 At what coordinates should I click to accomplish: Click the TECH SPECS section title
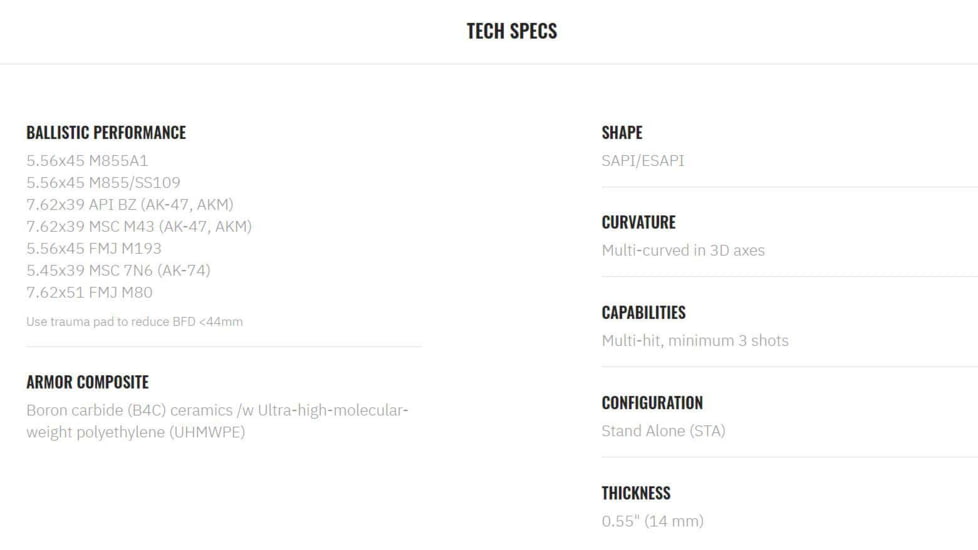click(511, 31)
